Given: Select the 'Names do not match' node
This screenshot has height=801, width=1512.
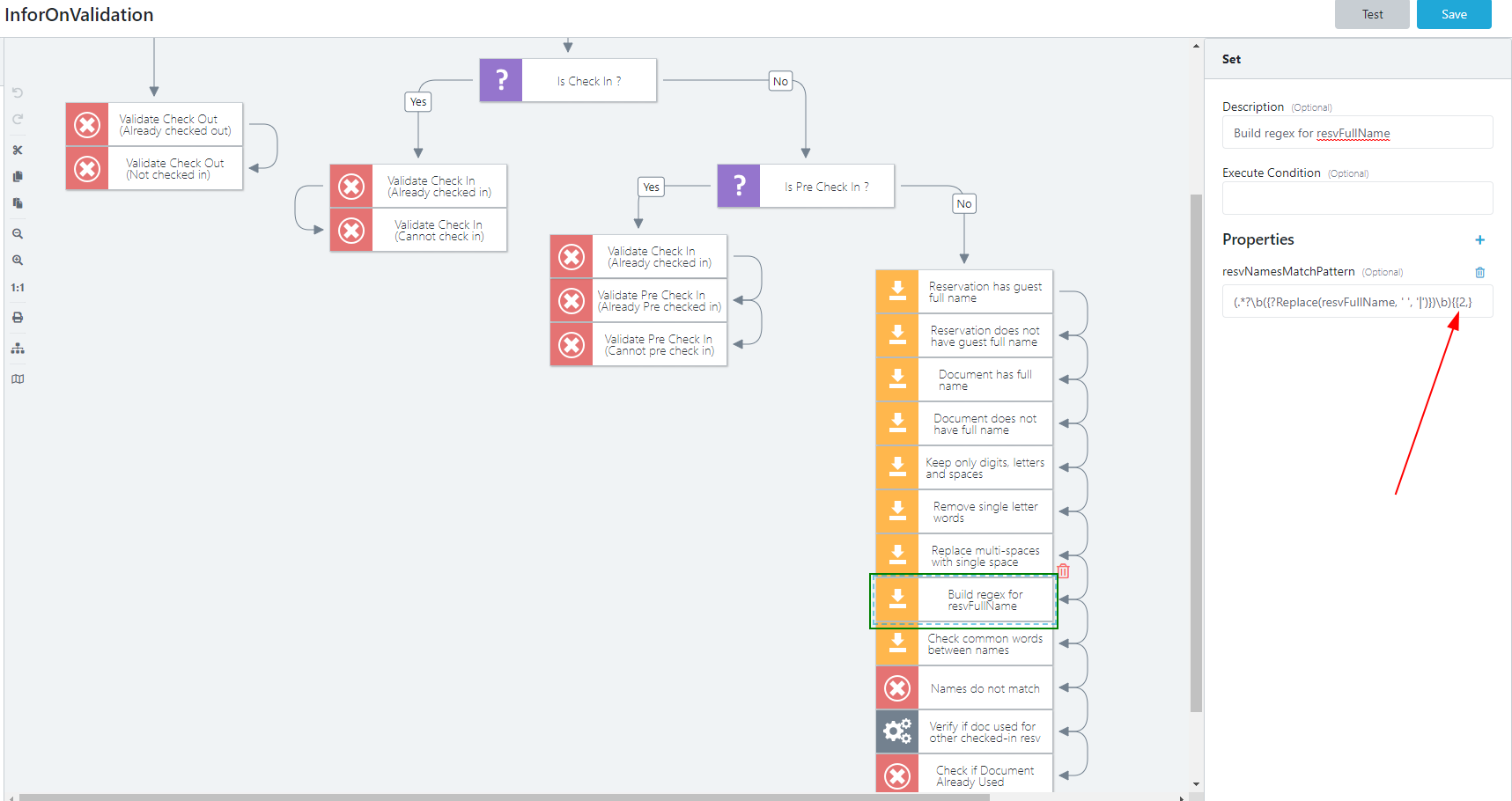Looking at the screenshot, I should 985,688.
